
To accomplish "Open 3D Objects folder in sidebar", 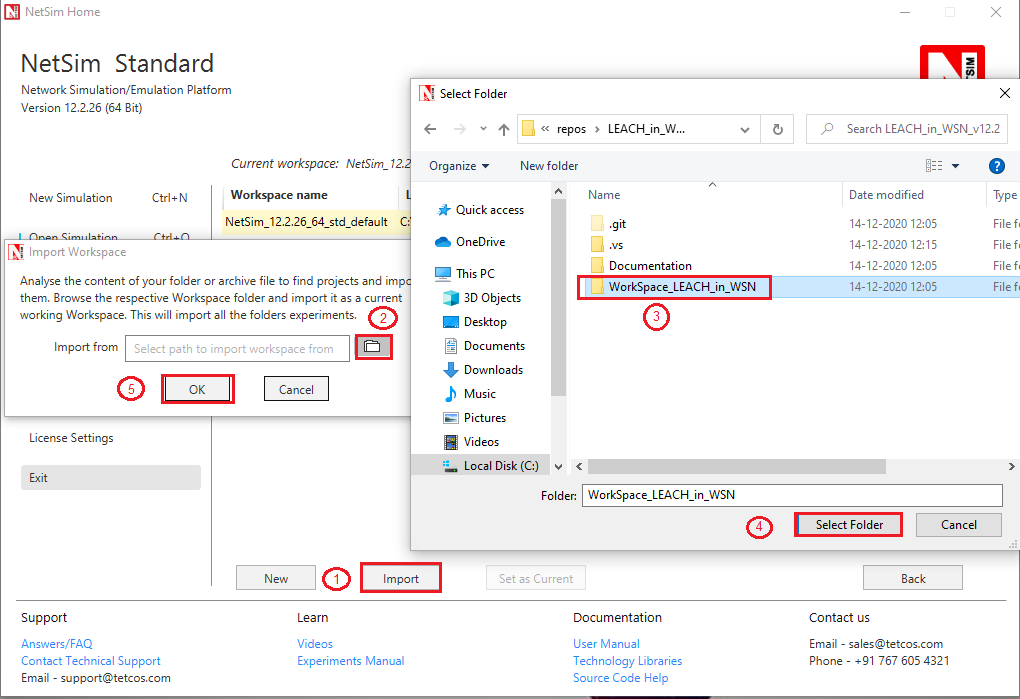I will pos(482,298).
